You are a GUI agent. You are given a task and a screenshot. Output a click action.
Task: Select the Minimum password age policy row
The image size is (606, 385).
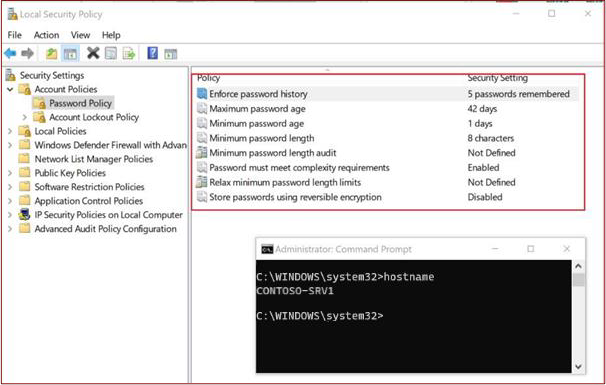pyautogui.click(x=257, y=123)
